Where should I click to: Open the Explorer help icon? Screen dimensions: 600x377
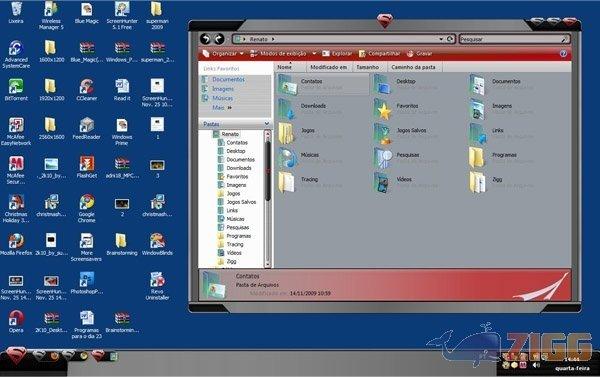pyautogui.click(x=563, y=54)
